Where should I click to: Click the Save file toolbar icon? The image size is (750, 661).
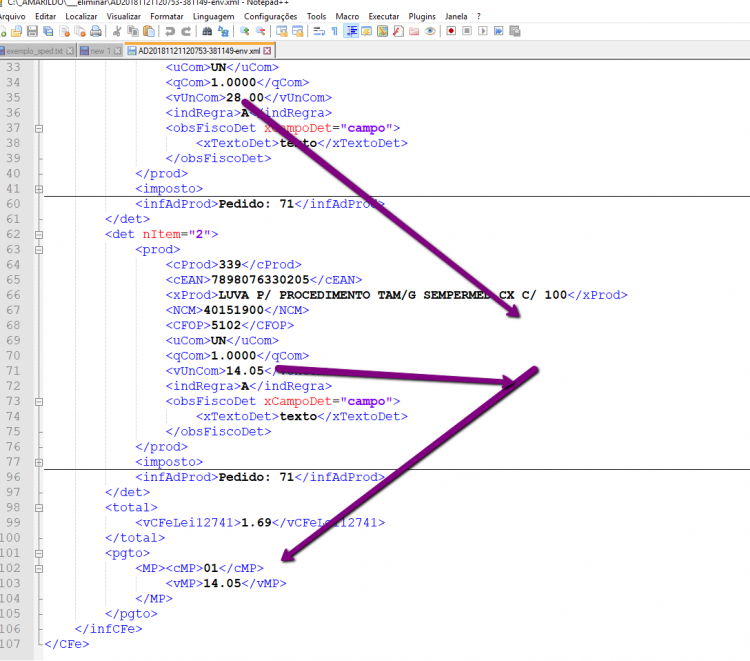click(32, 32)
